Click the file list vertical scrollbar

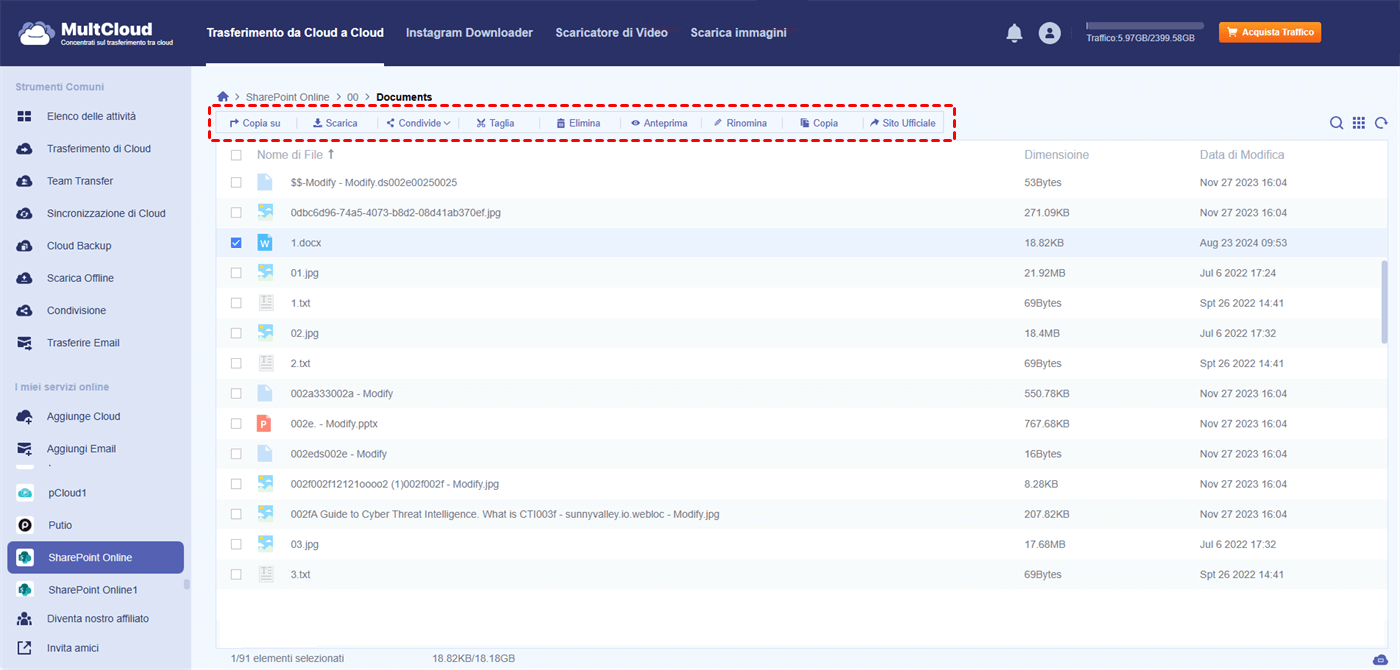click(1385, 302)
